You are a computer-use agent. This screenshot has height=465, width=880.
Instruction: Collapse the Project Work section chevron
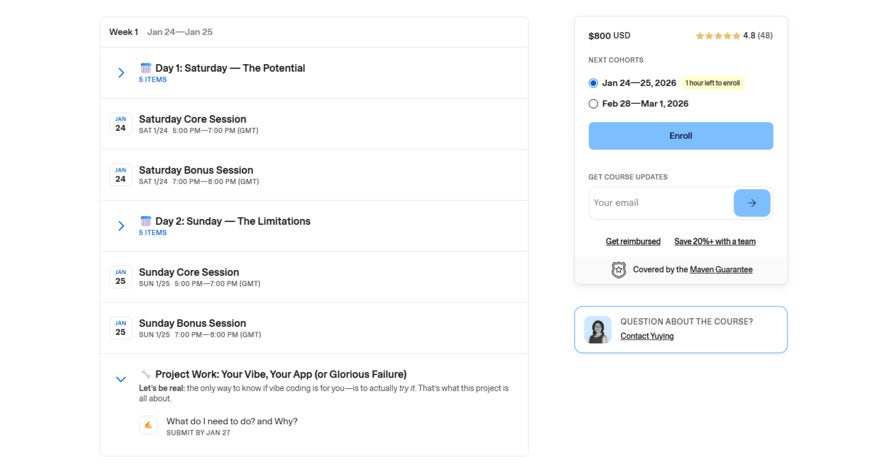121,379
